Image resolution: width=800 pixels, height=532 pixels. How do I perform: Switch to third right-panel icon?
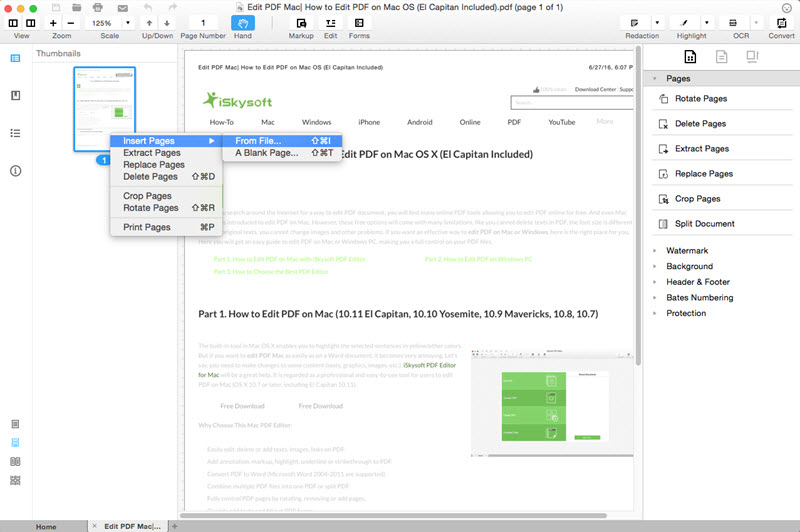[753, 56]
